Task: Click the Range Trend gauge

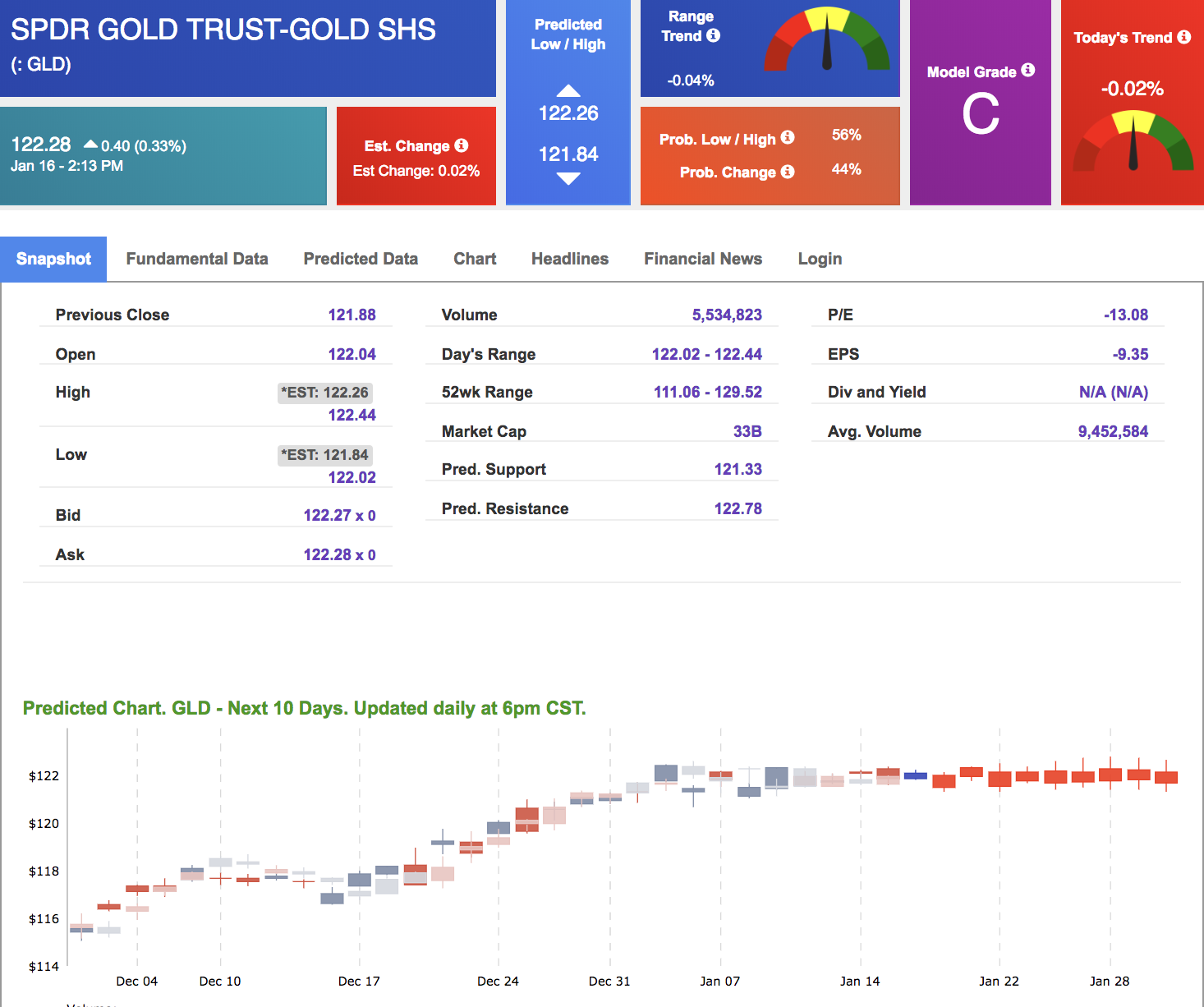Action: tap(827, 39)
